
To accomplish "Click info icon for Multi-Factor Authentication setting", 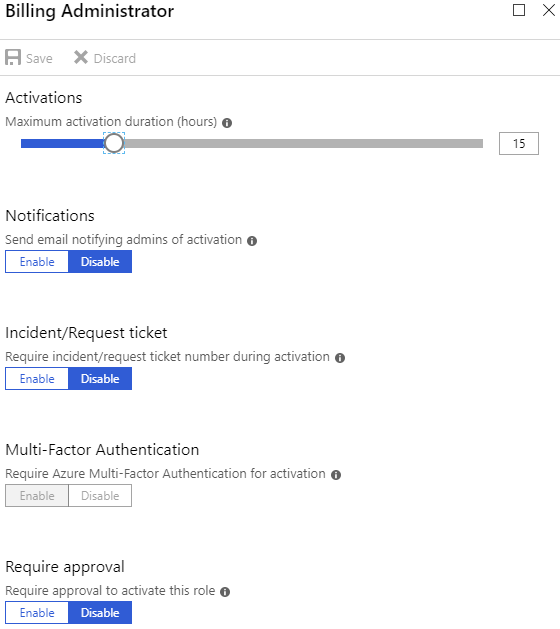I will [336, 475].
